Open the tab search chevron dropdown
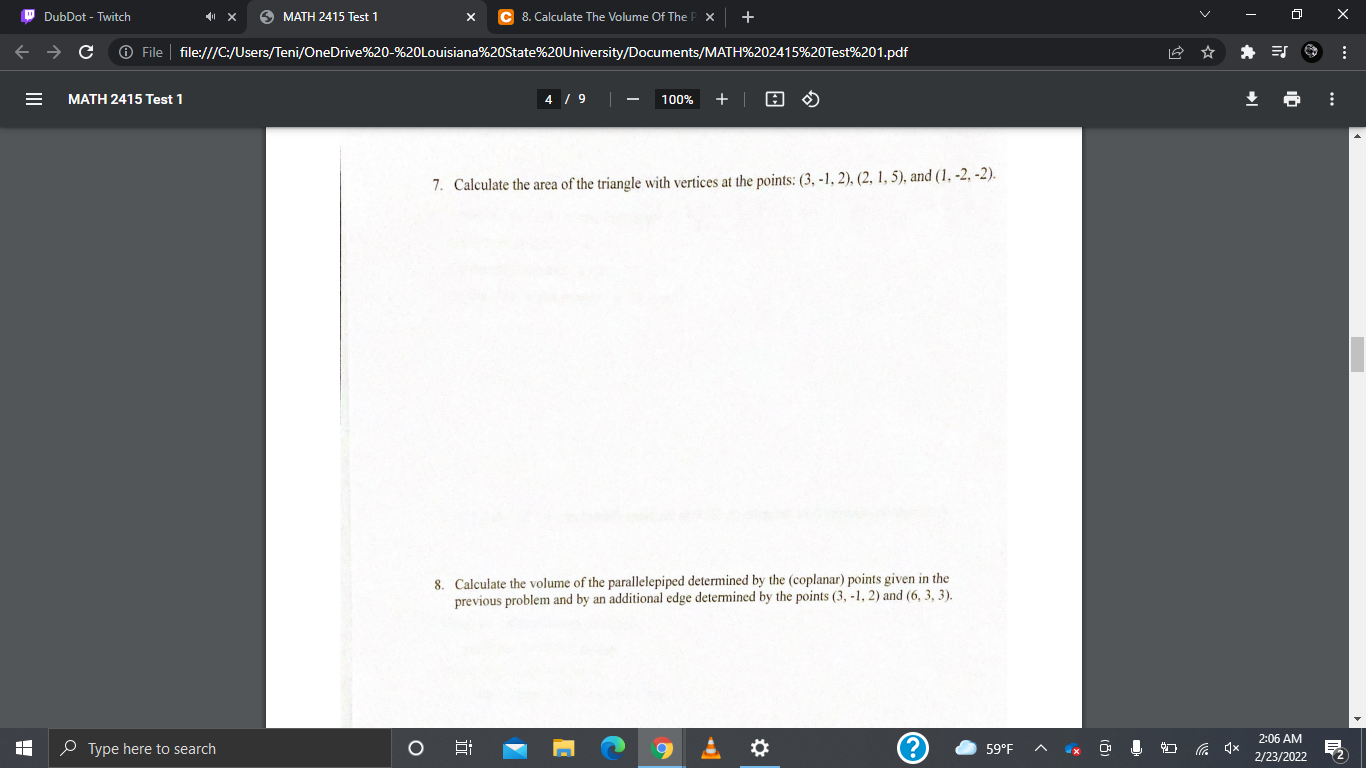This screenshot has height=768, width=1366. point(1204,16)
